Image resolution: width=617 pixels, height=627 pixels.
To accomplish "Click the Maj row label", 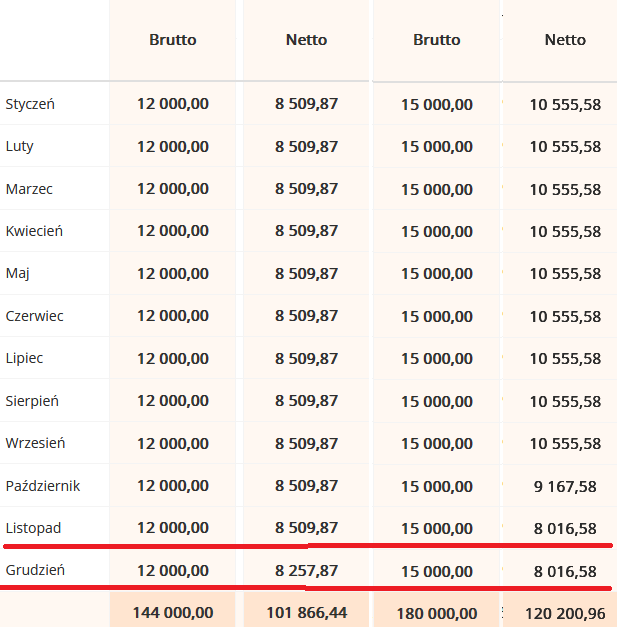I will coord(18,273).
